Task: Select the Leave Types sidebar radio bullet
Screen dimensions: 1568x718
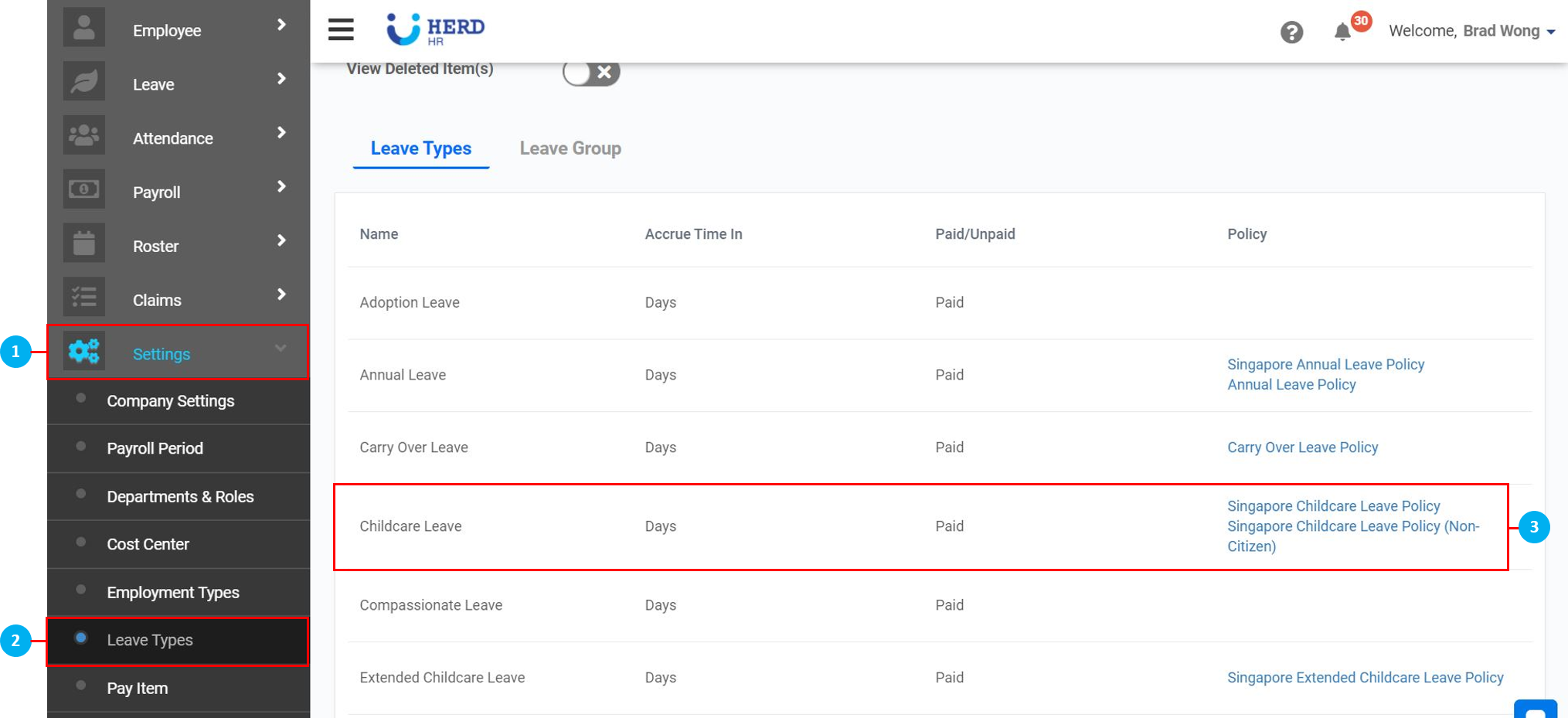Action: click(80, 638)
